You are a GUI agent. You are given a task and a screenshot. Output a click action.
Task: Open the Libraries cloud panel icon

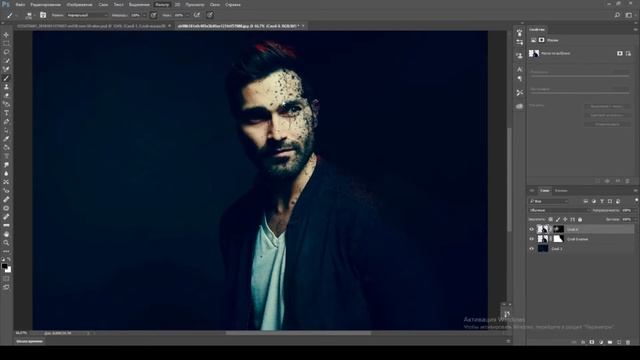pyautogui.click(x=519, y=106)
